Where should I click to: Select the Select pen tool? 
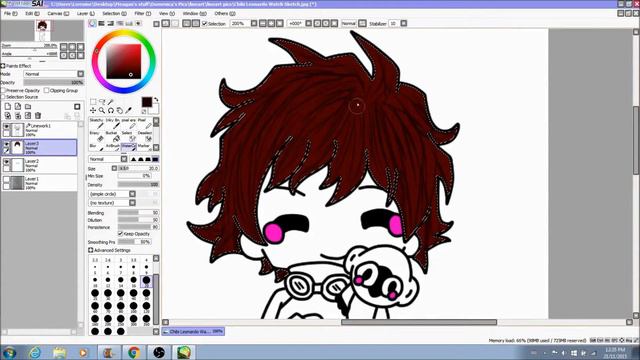128,137
